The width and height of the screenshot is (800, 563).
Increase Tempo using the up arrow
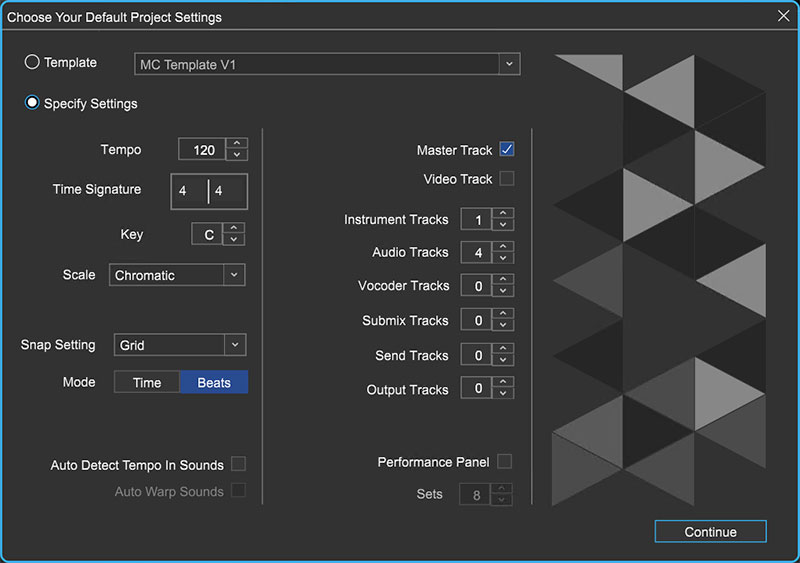237,144
